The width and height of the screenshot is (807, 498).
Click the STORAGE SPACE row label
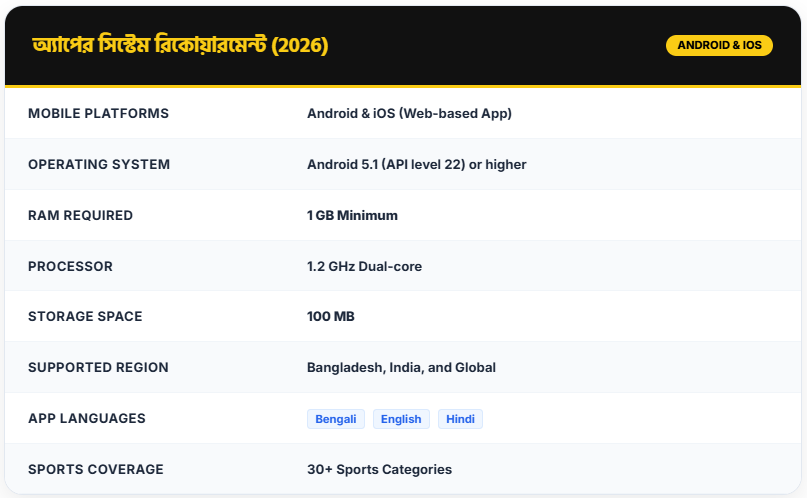[85, 317]
